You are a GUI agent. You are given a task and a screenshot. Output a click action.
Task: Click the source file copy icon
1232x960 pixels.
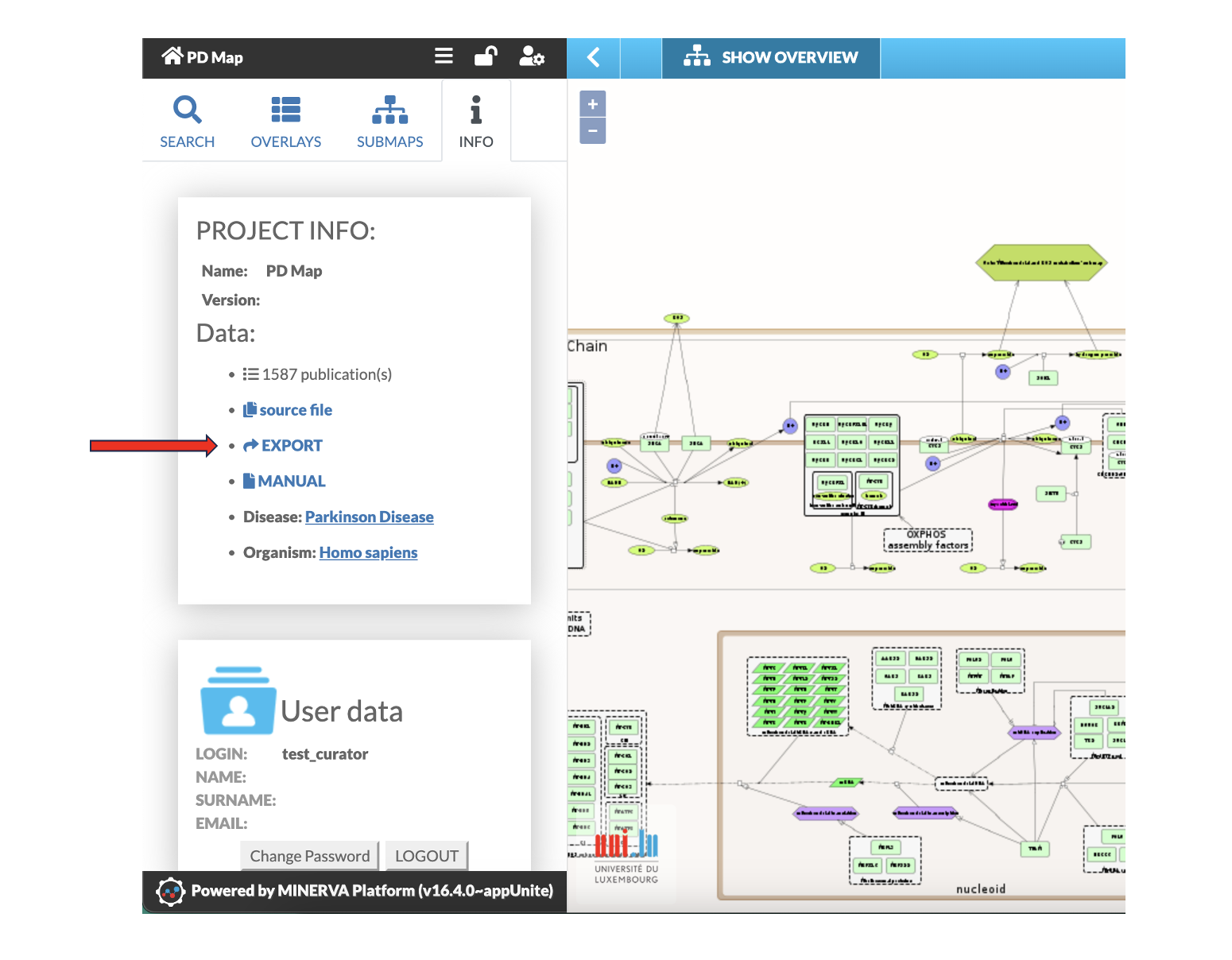point(250,410)
